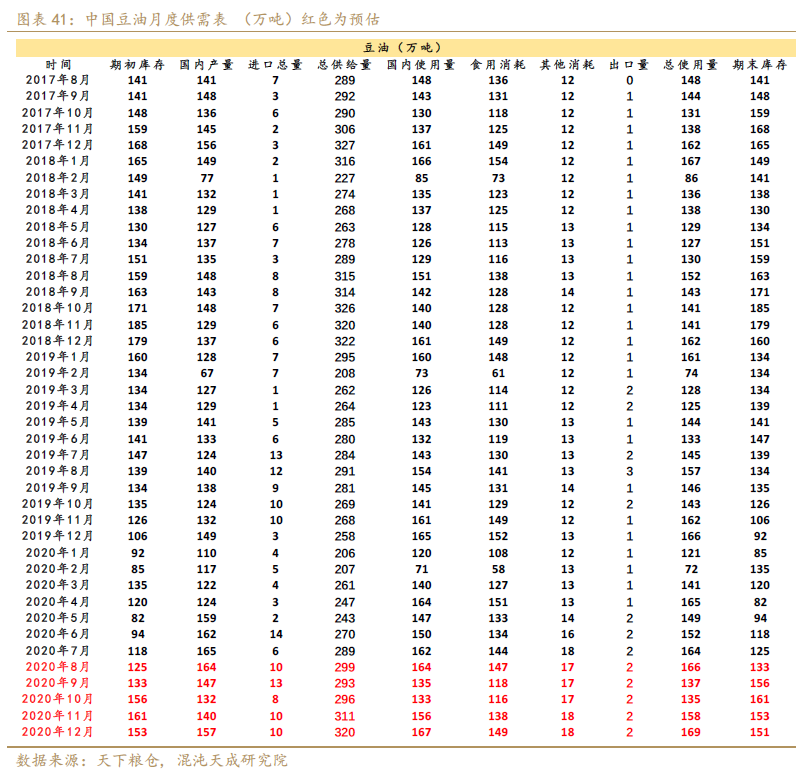Select the 2018年6月 row label

pos(57,243)
